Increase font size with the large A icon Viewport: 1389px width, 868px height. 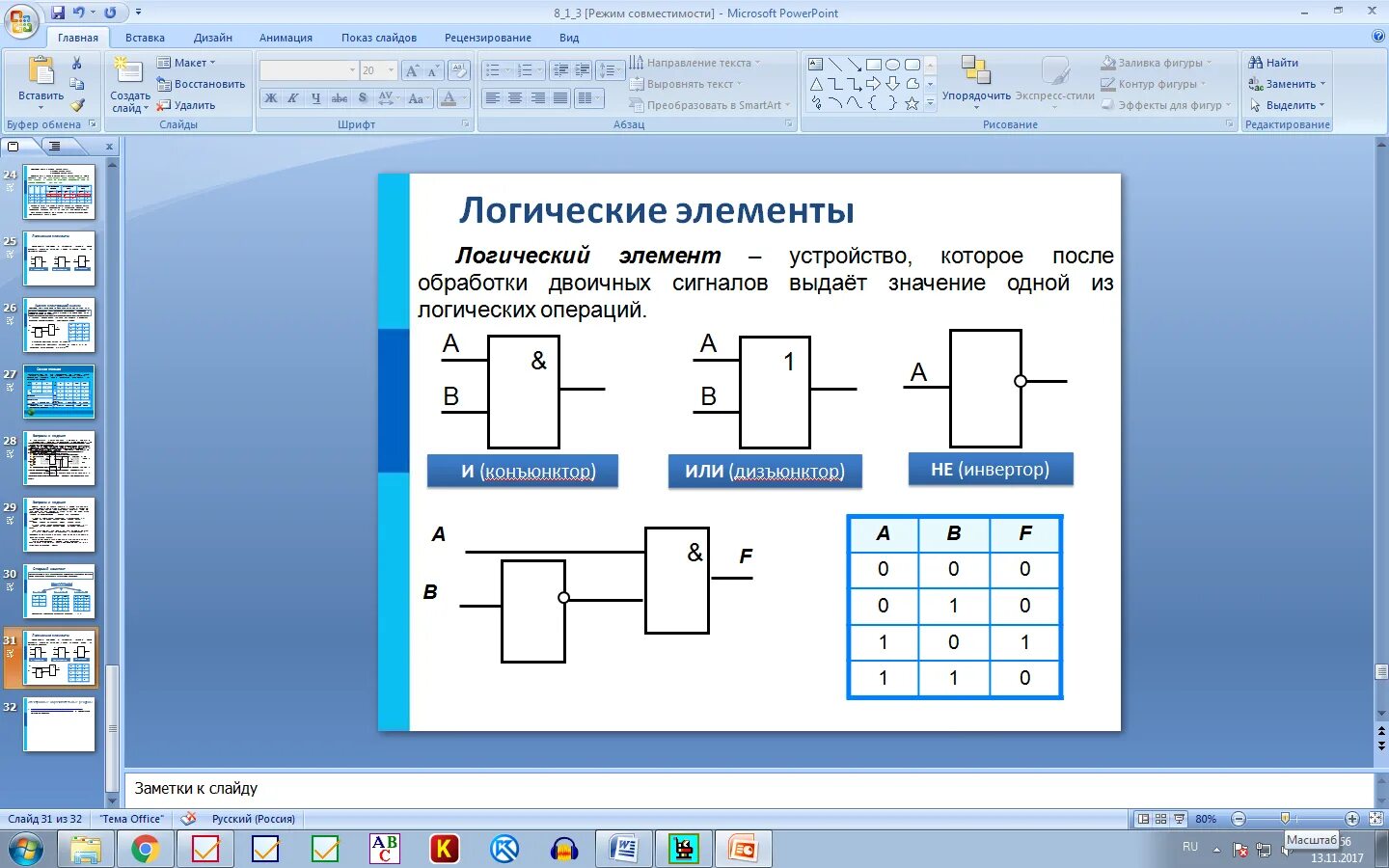(x=412, y=70)
